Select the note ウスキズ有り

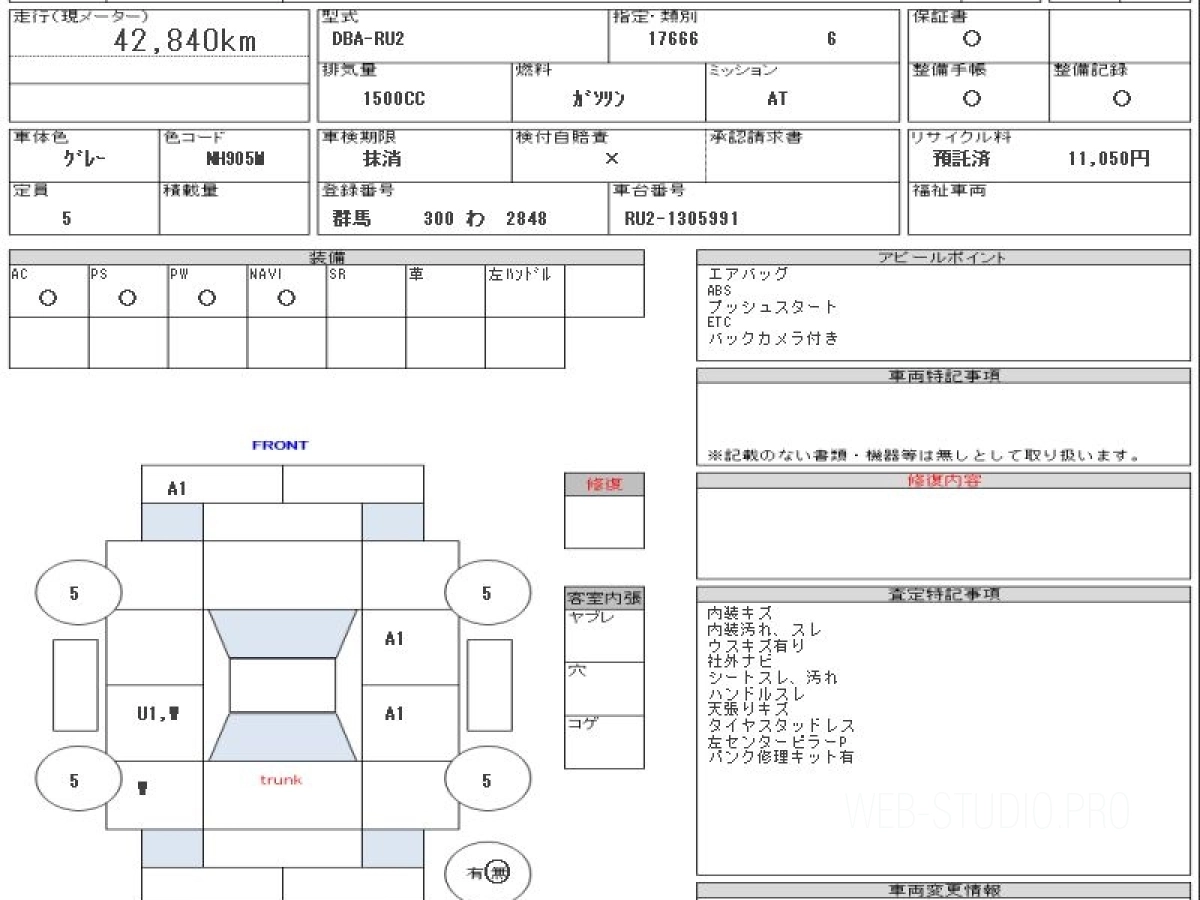pos(756,645)
